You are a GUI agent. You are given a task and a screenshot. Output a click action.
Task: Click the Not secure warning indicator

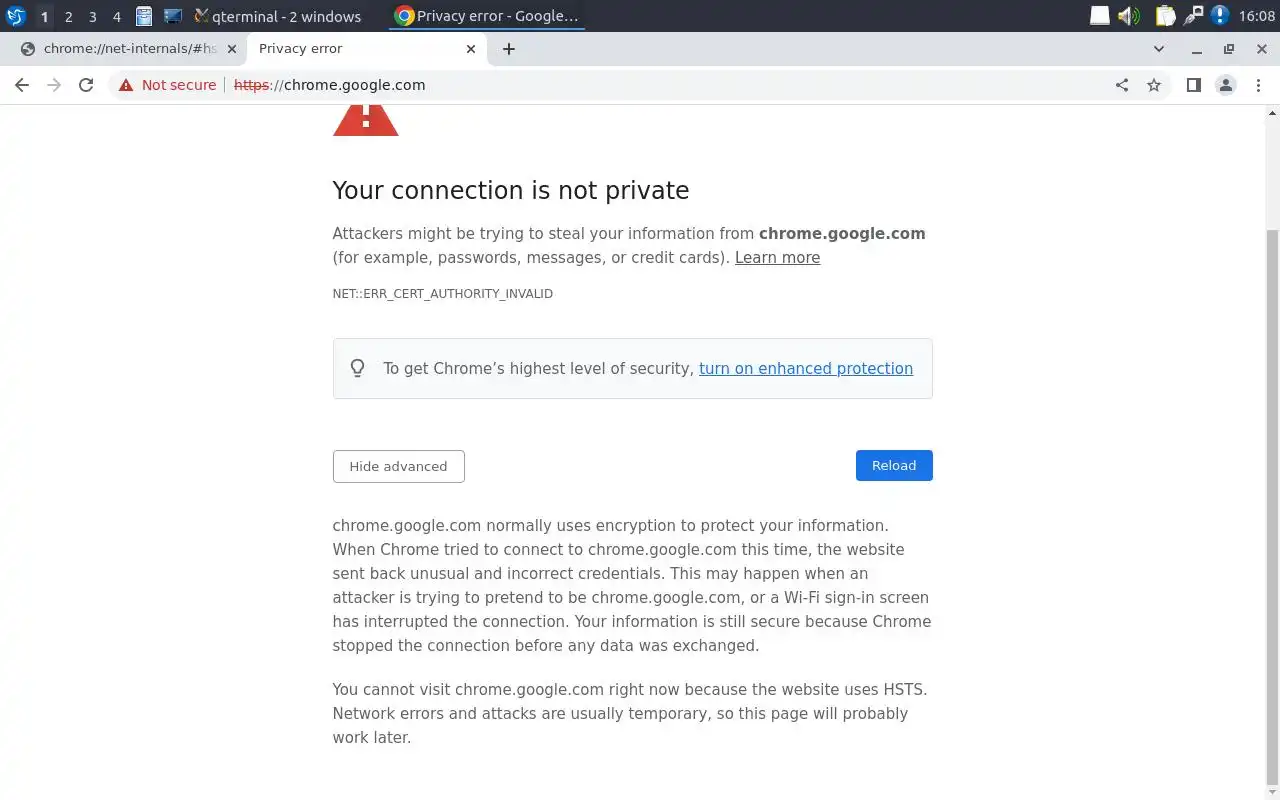[x=167, y=85]
